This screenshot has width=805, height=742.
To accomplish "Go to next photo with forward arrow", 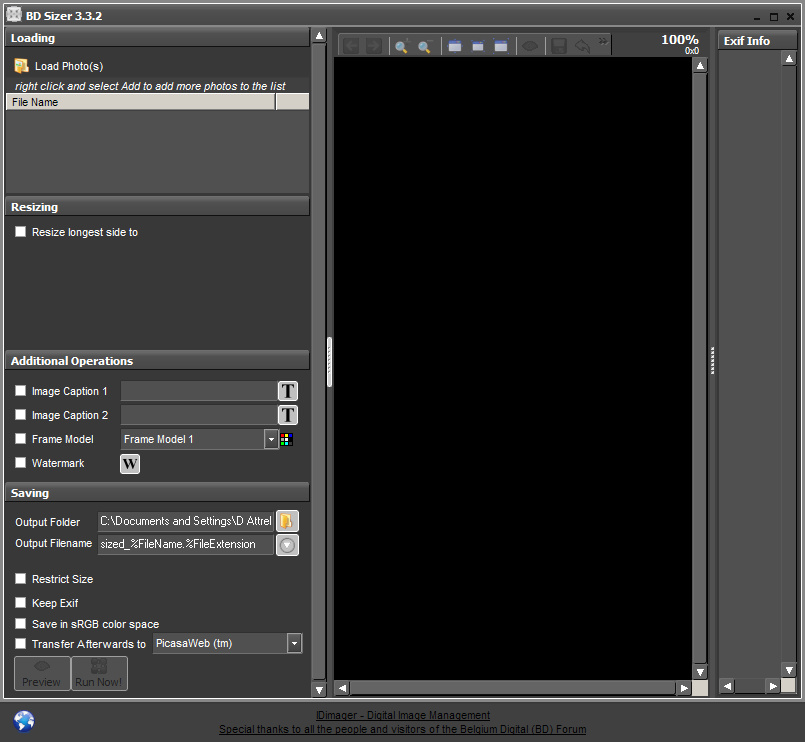I will (x=374, y=46).
